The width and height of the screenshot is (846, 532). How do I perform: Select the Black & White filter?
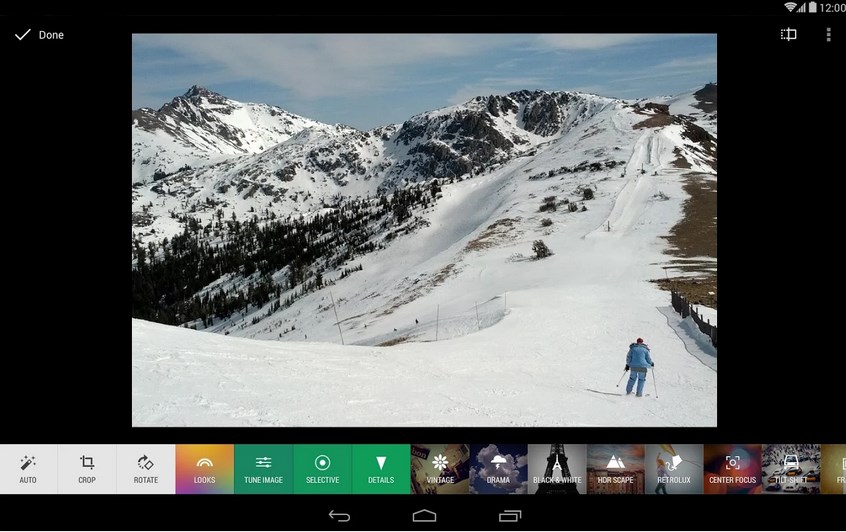coord(557,469)
